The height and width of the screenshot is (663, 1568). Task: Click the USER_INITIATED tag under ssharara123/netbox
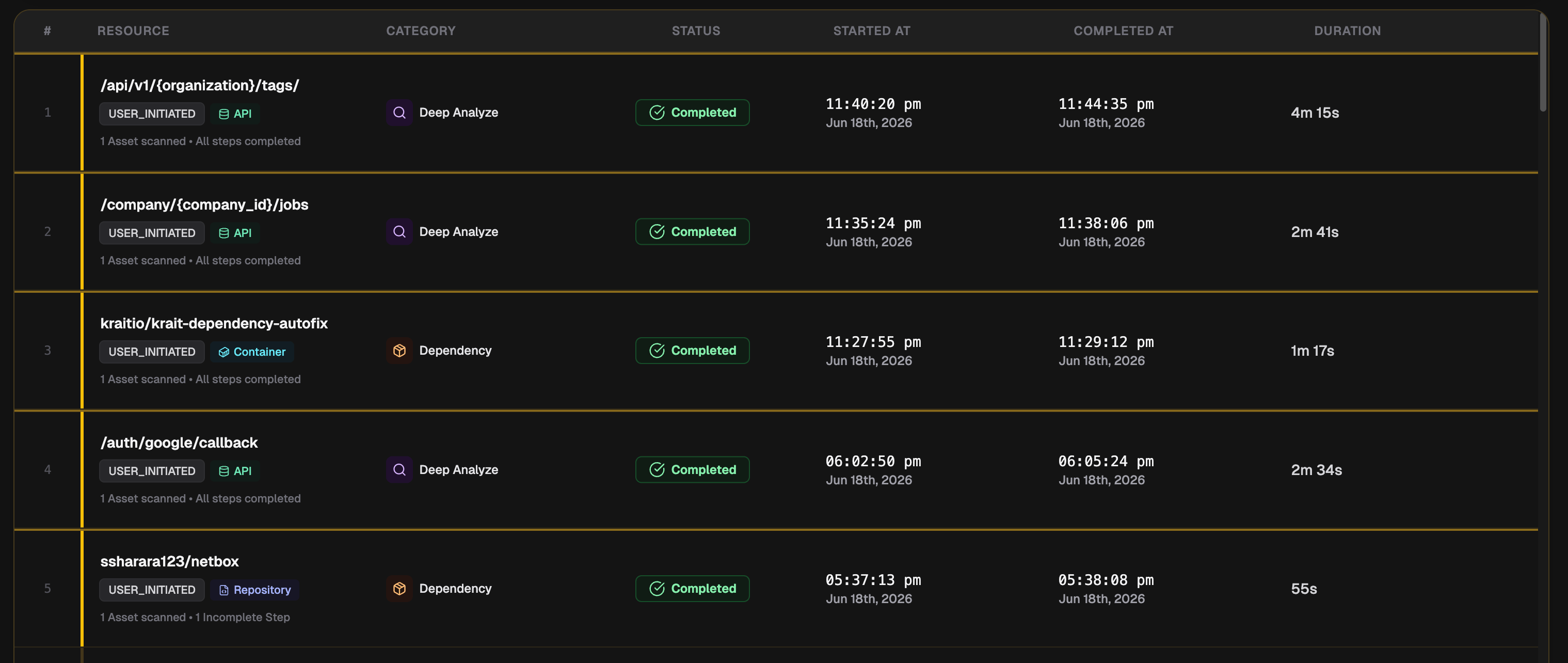152,590
